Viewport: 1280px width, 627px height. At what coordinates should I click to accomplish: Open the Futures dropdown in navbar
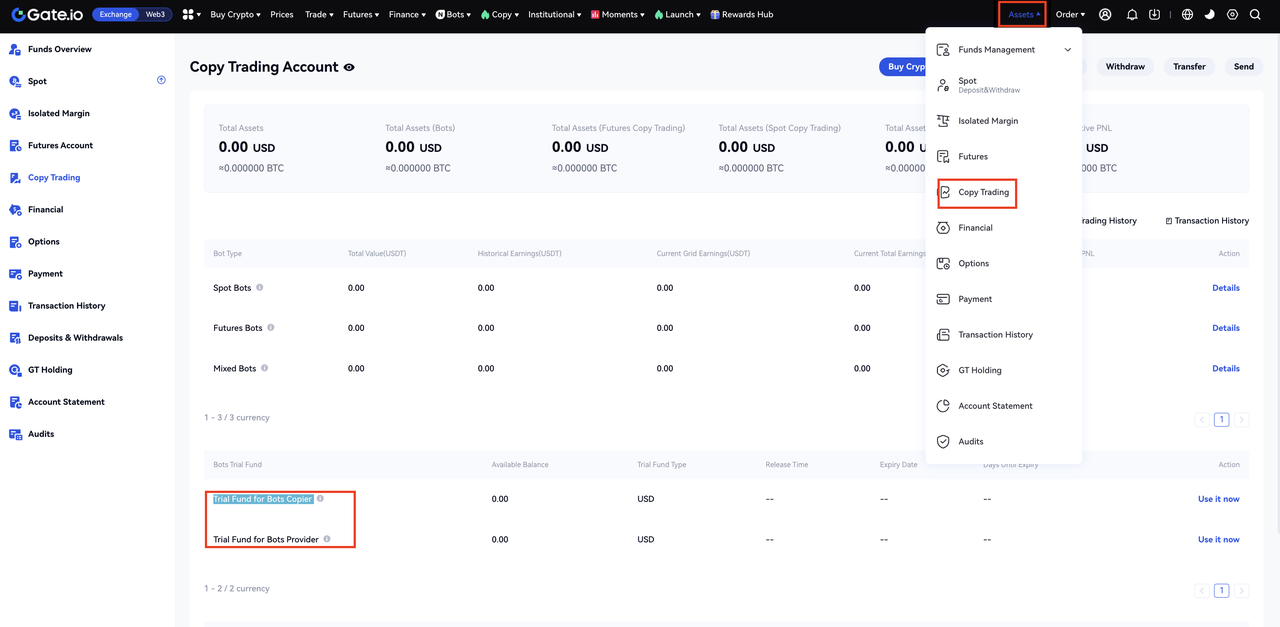[360, 15]
